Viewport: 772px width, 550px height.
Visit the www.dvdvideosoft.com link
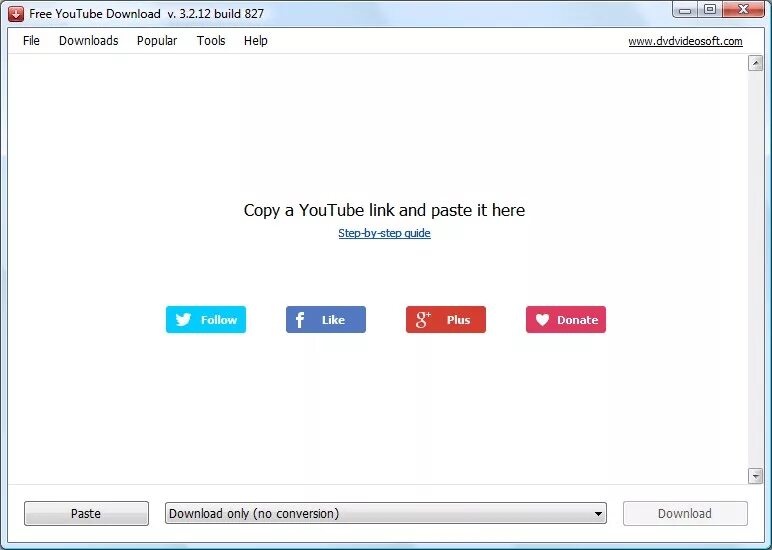pyautogui.click(x=685, y=41)
